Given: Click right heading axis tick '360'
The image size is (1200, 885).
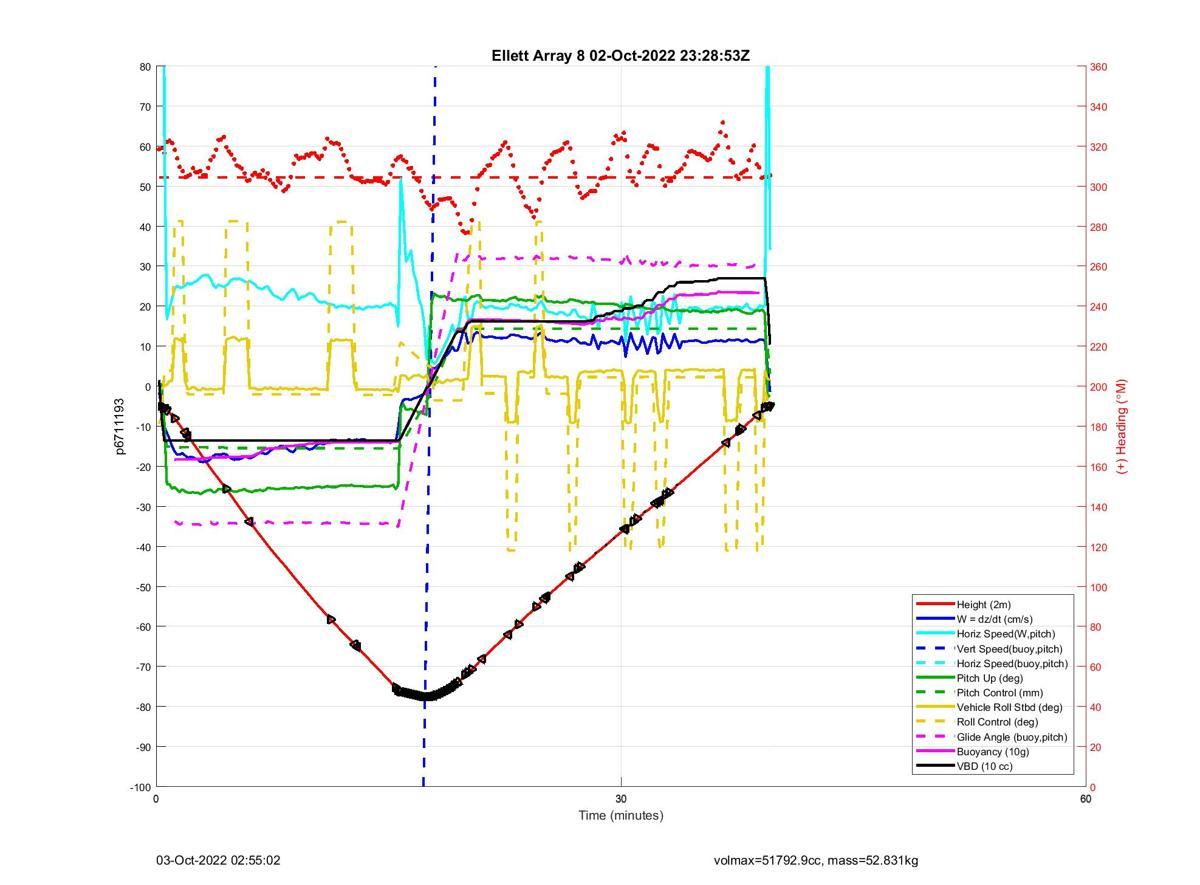Looking at the screenshot, I should pyautogui.click(x=1098, y=67).
